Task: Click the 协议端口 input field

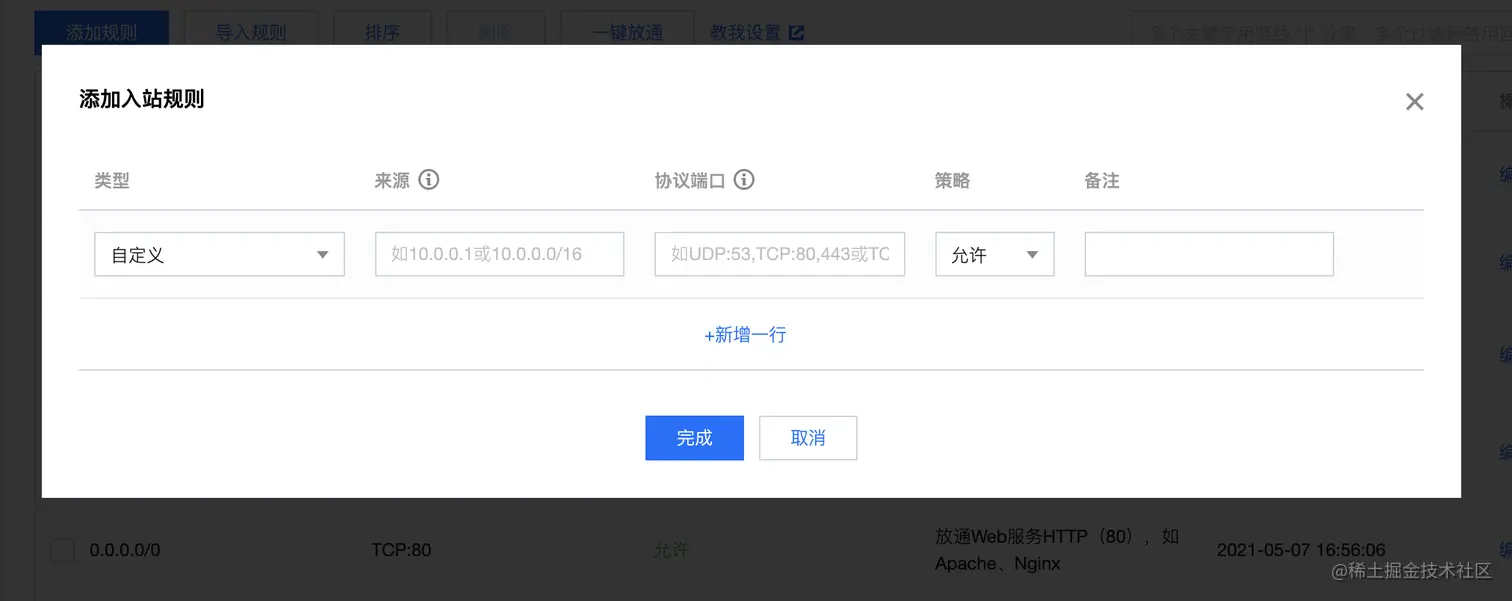Action: [780, 254]
